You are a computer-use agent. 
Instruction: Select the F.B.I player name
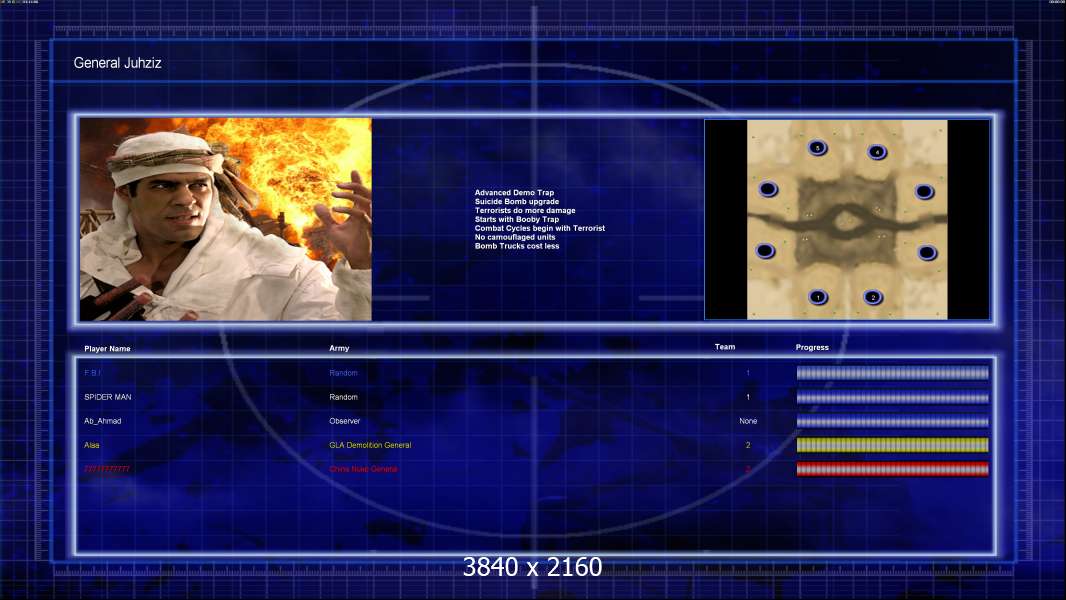pos(92,373)
